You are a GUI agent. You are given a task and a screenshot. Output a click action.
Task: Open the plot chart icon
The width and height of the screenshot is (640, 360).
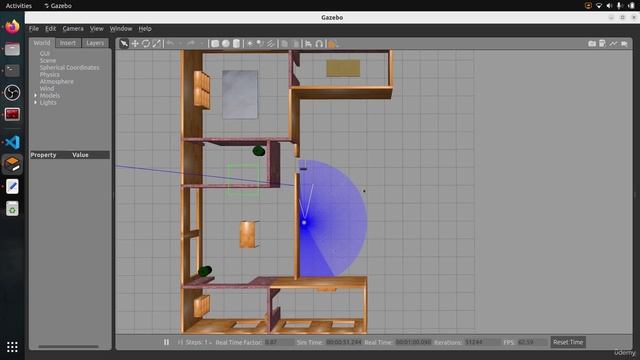tap(613, 43)
